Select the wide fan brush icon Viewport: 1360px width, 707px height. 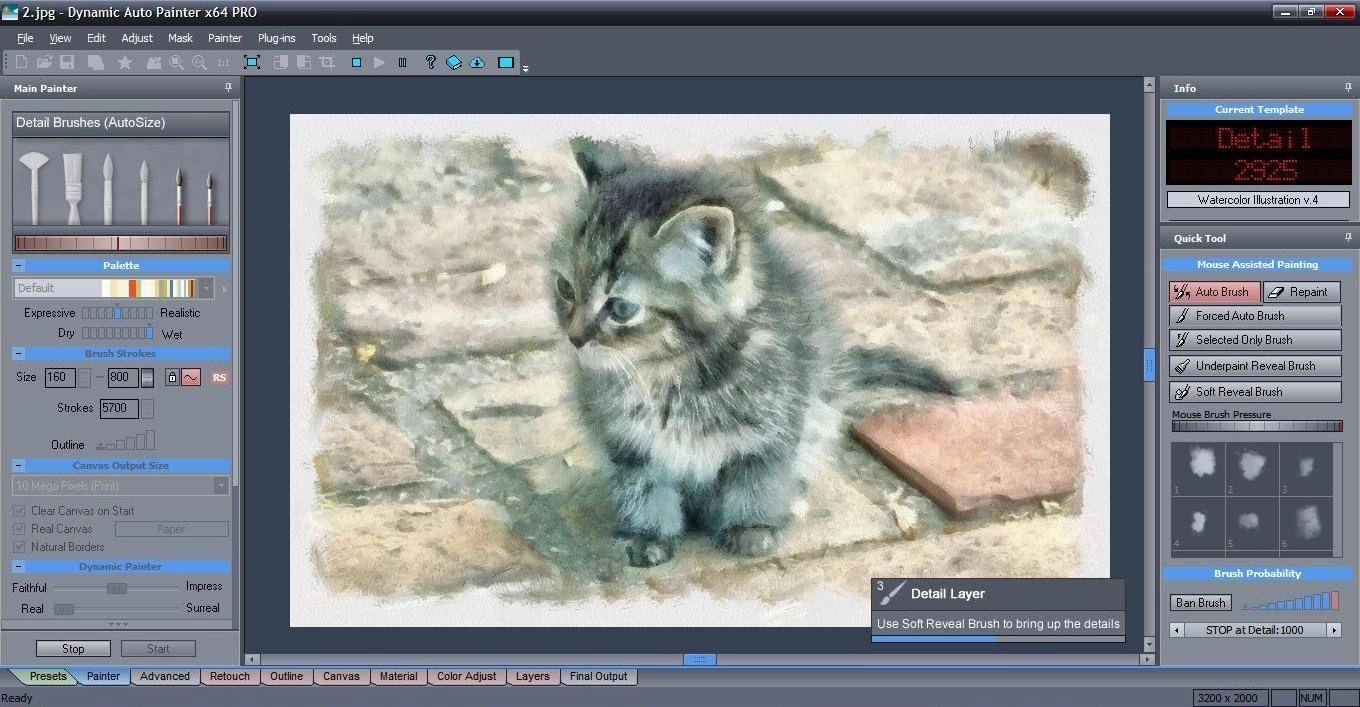[33, 188]
